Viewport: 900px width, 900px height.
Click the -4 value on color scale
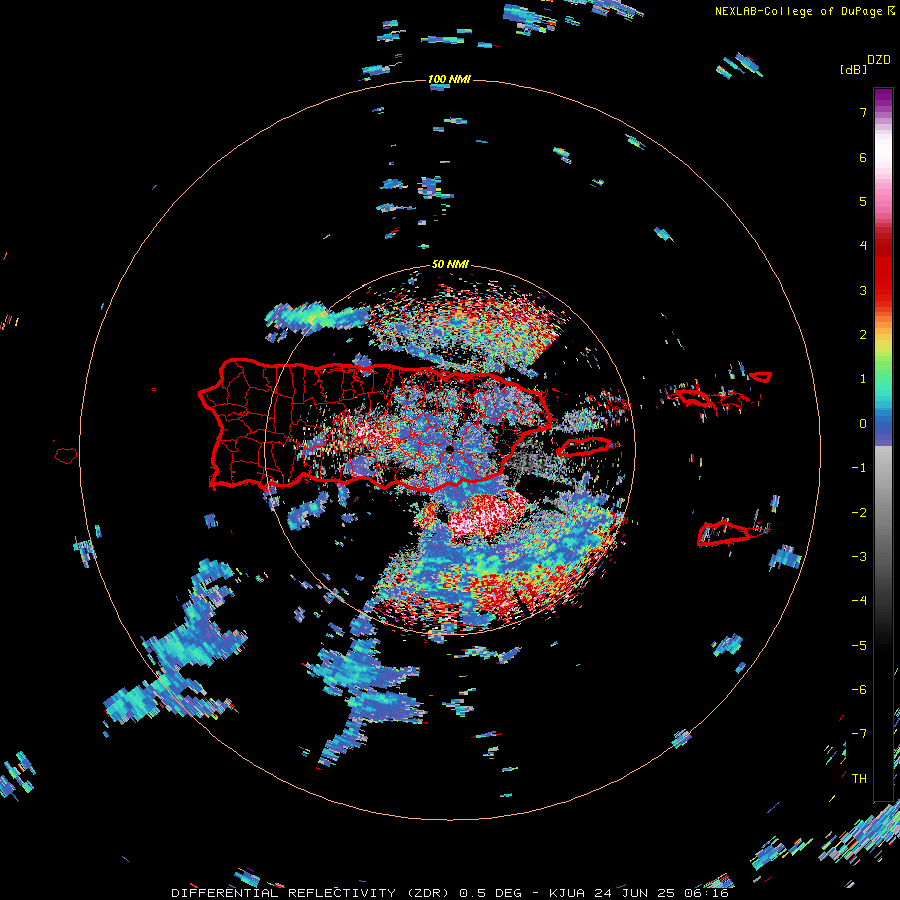(x=859, y=601)
